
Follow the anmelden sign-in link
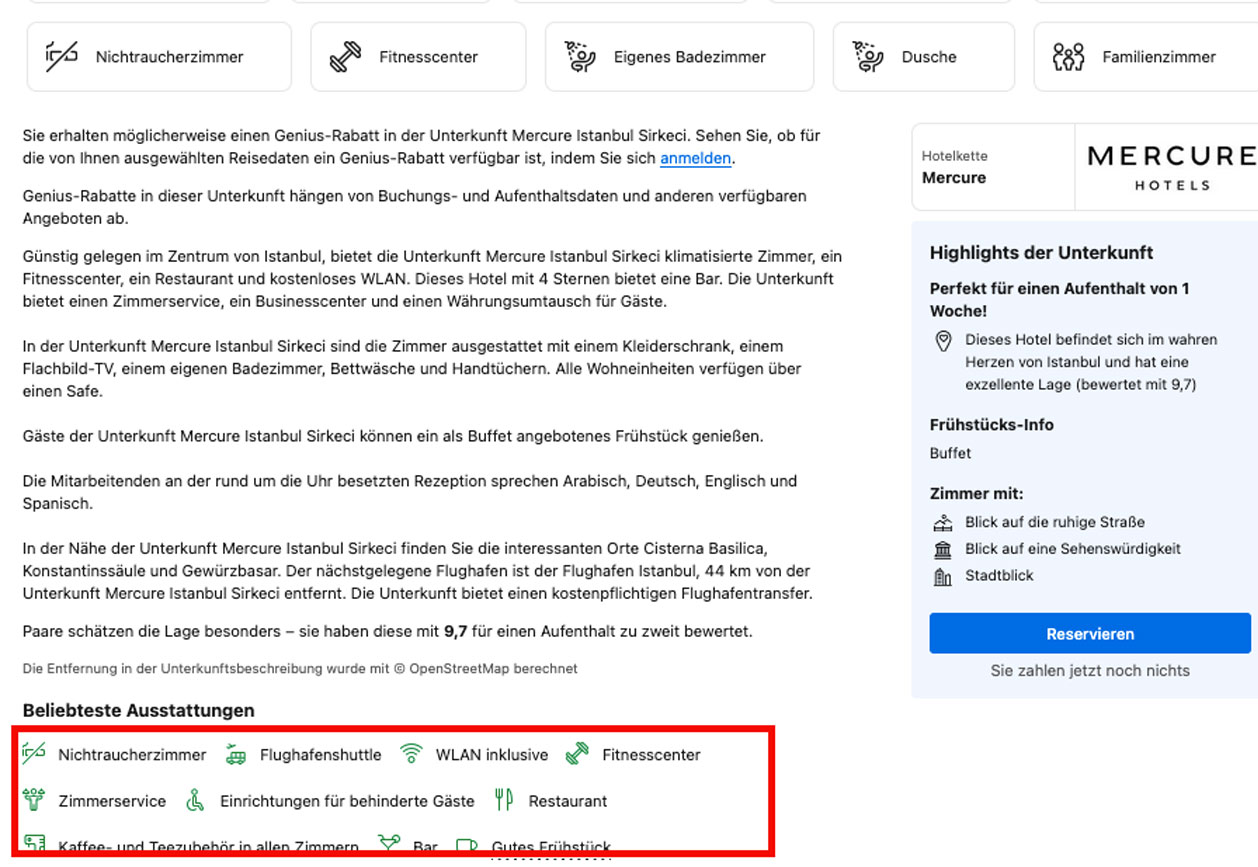click(695, 158)
